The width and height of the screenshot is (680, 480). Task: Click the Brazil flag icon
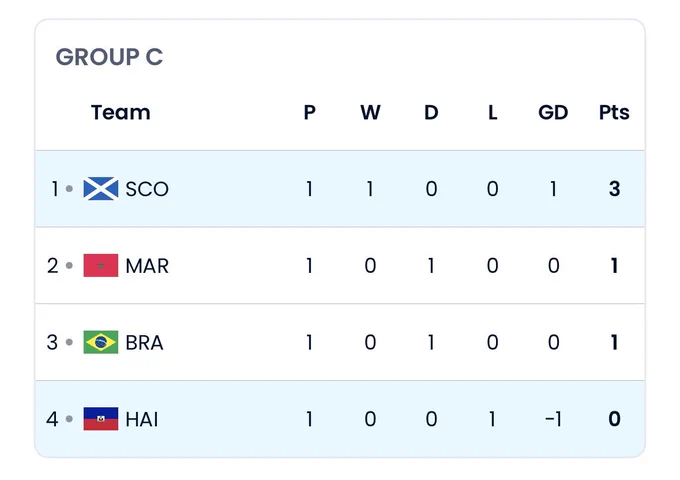[x=101, y=342]
